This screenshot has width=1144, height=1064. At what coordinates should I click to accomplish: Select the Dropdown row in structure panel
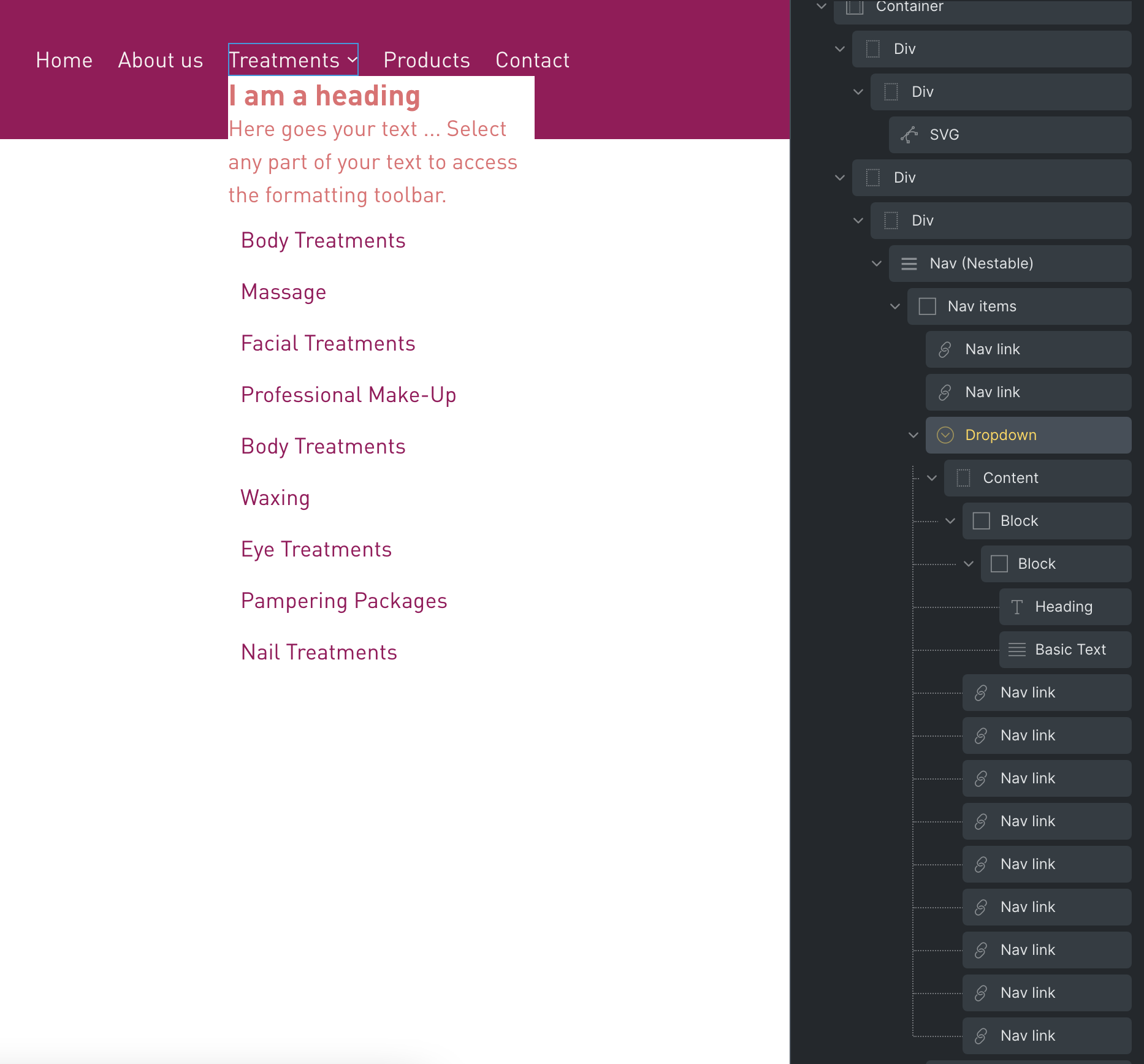tap(1028, 435)
